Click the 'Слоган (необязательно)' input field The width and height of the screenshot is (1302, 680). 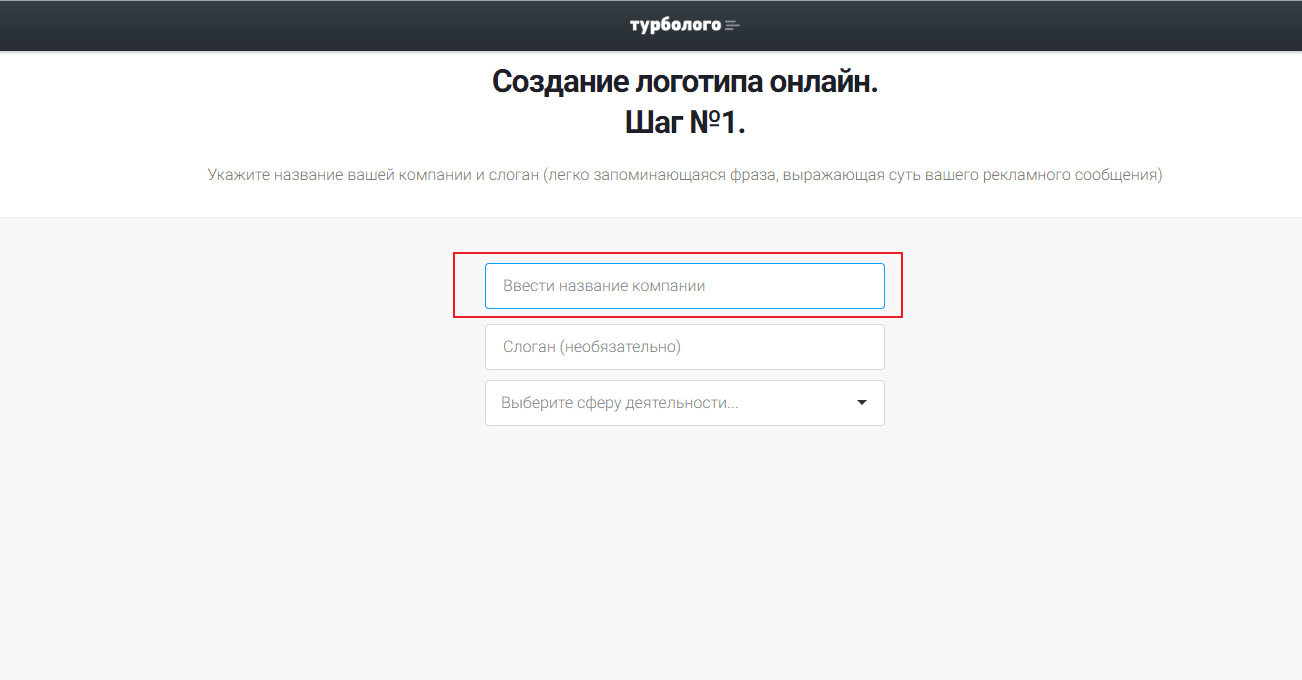tap(684, 346)
